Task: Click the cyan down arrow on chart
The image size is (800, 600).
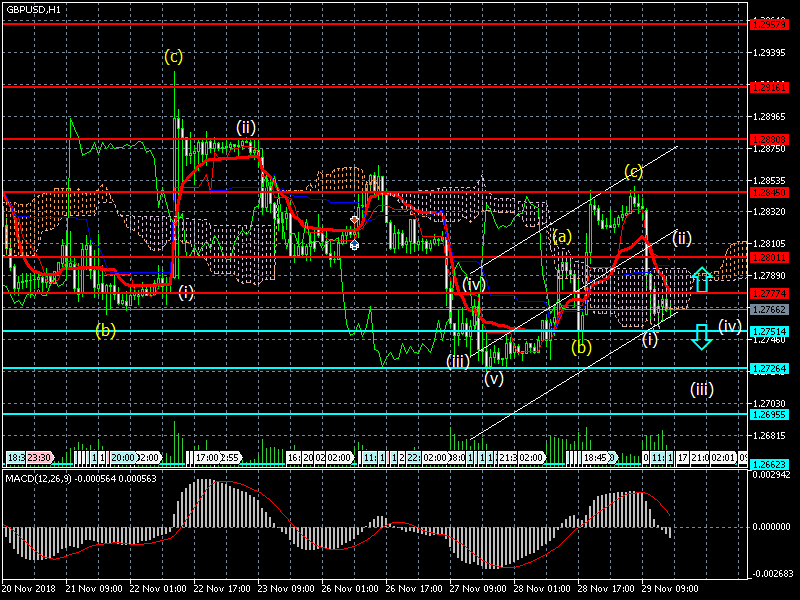Action: pyautogui.click(x=702, y=337)
